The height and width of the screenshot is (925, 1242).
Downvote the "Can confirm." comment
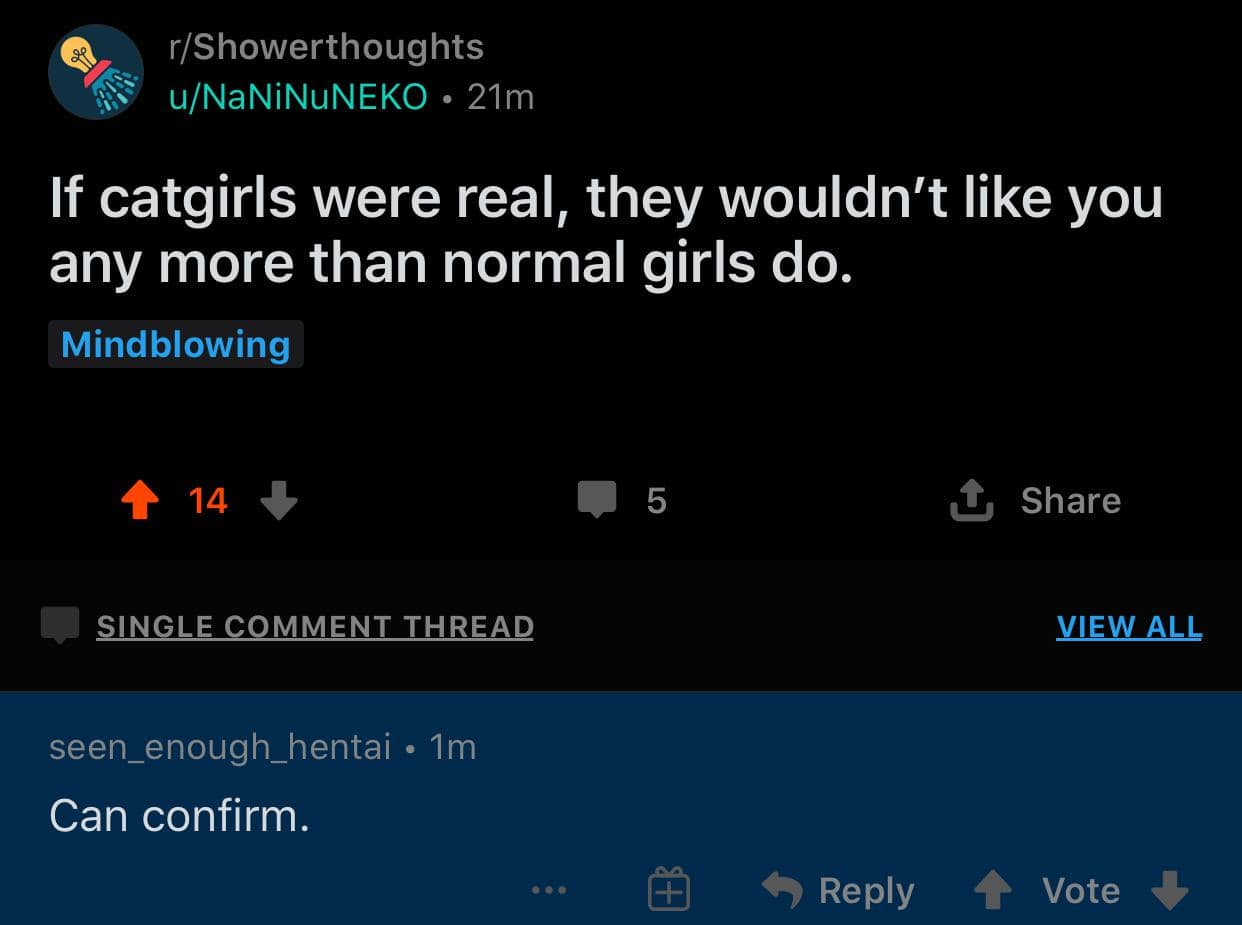[x=1169, y=890]
